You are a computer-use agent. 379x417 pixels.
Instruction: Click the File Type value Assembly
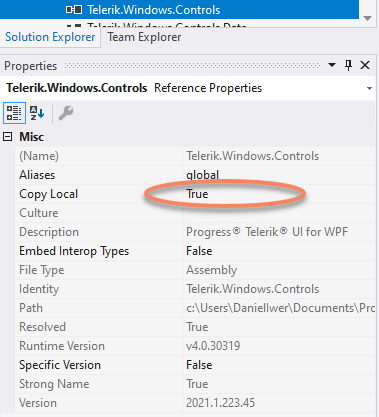[x=211, y=270]
